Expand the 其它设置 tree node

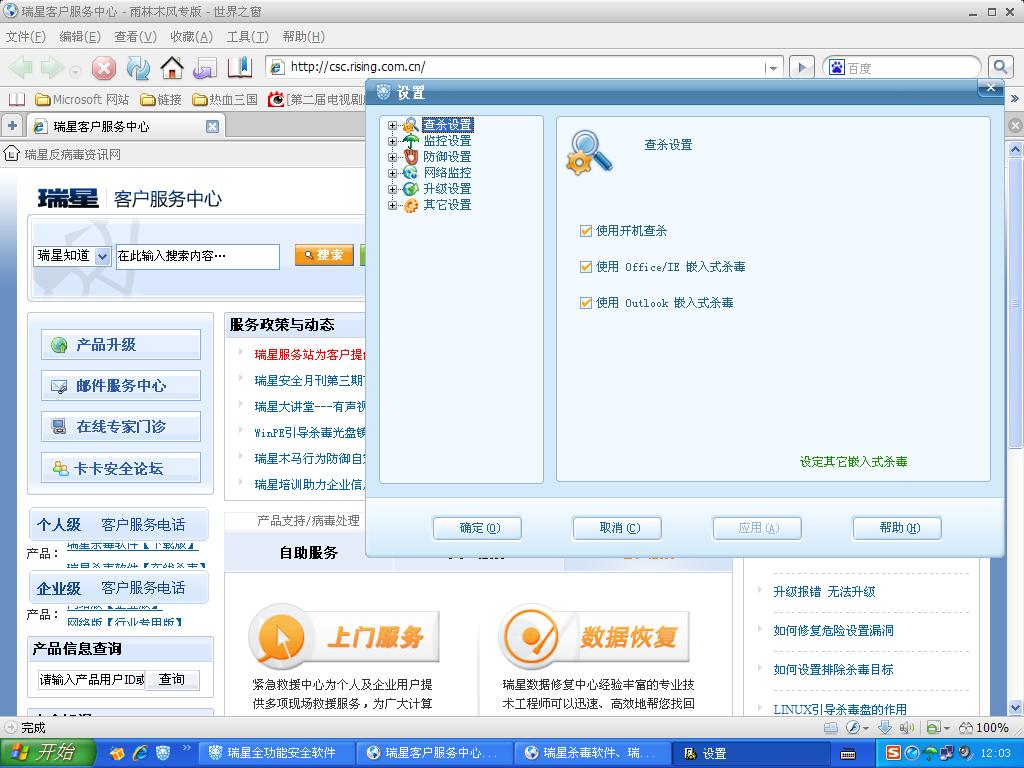392,205
